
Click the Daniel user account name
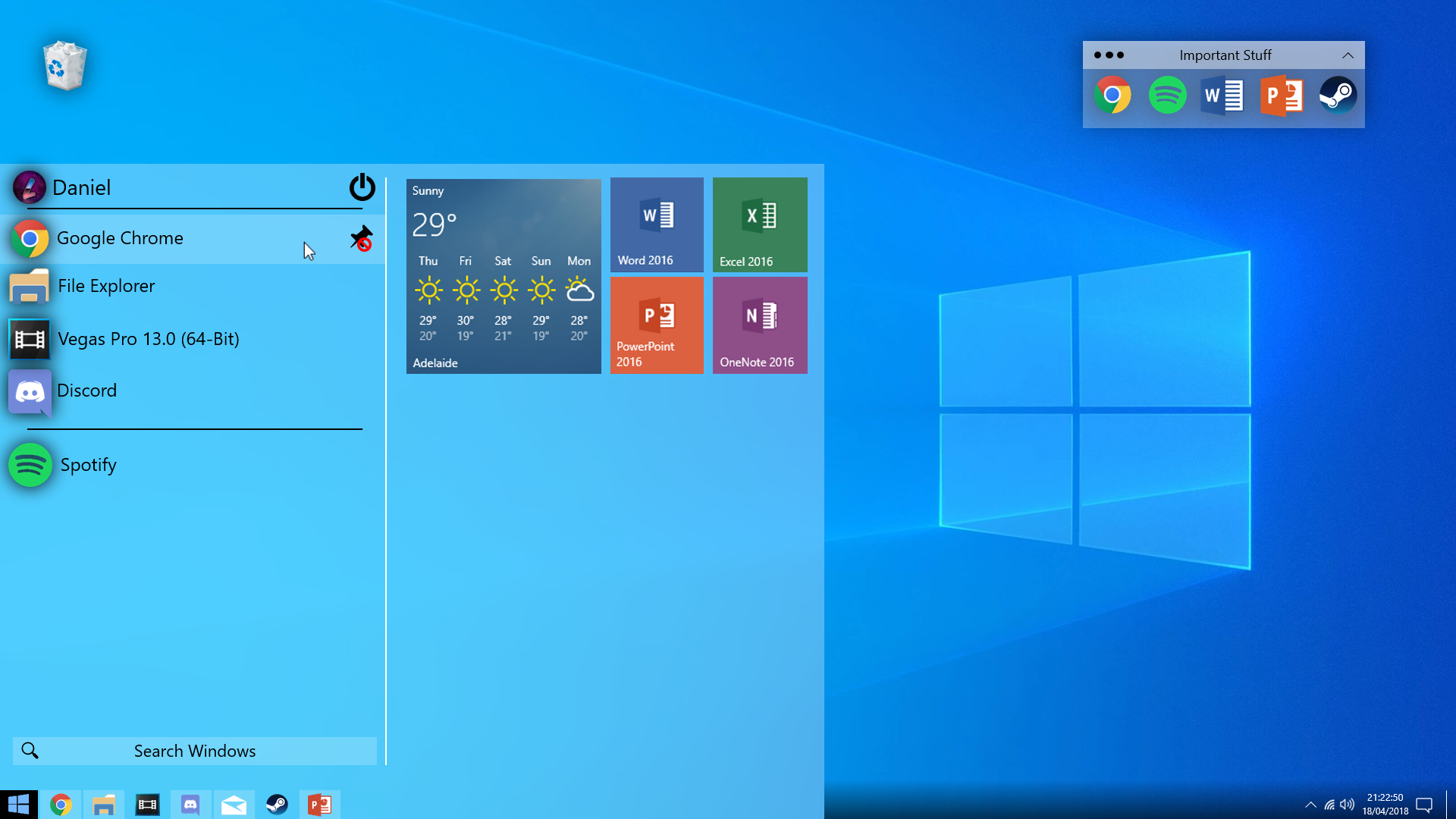point(81,187)
